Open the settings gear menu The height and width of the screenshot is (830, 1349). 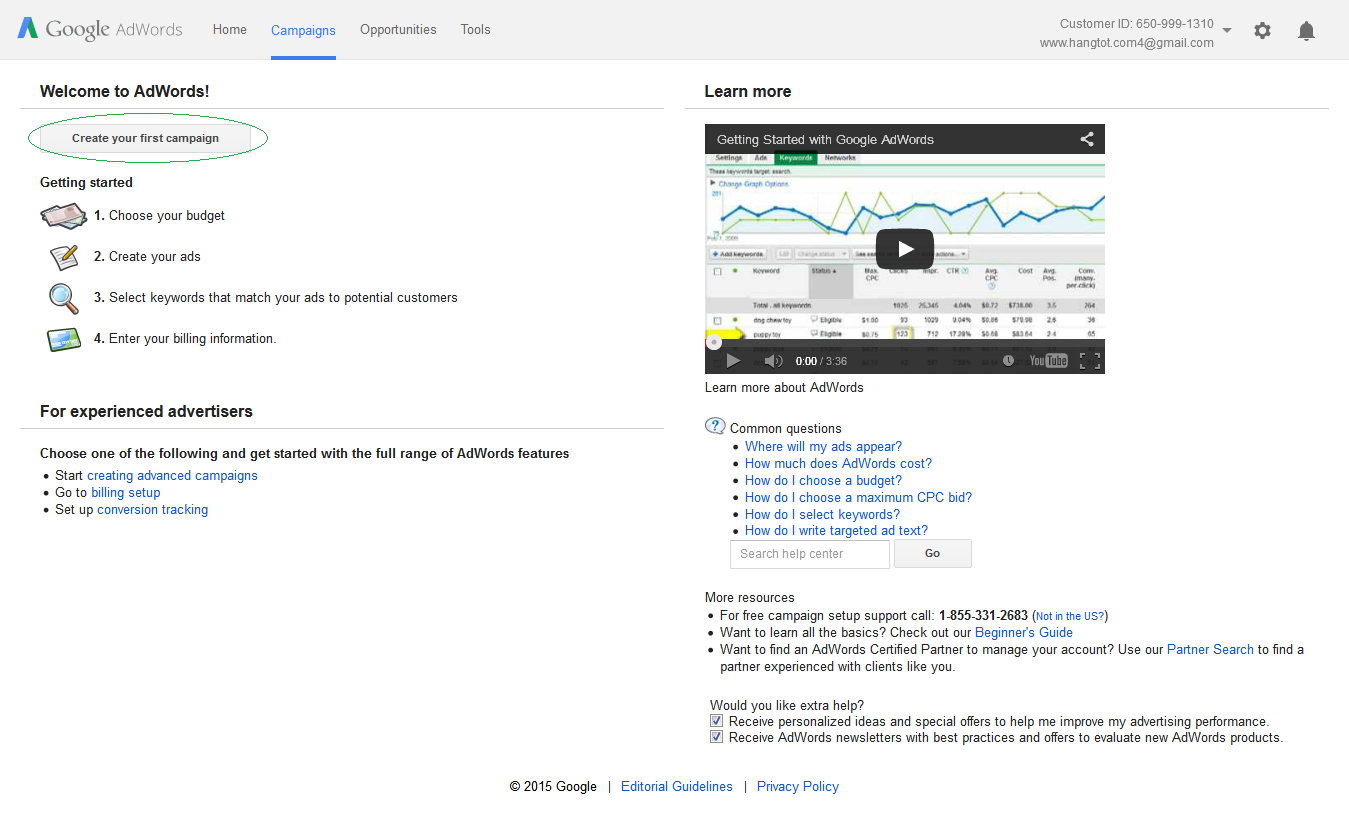(1262, 31)
